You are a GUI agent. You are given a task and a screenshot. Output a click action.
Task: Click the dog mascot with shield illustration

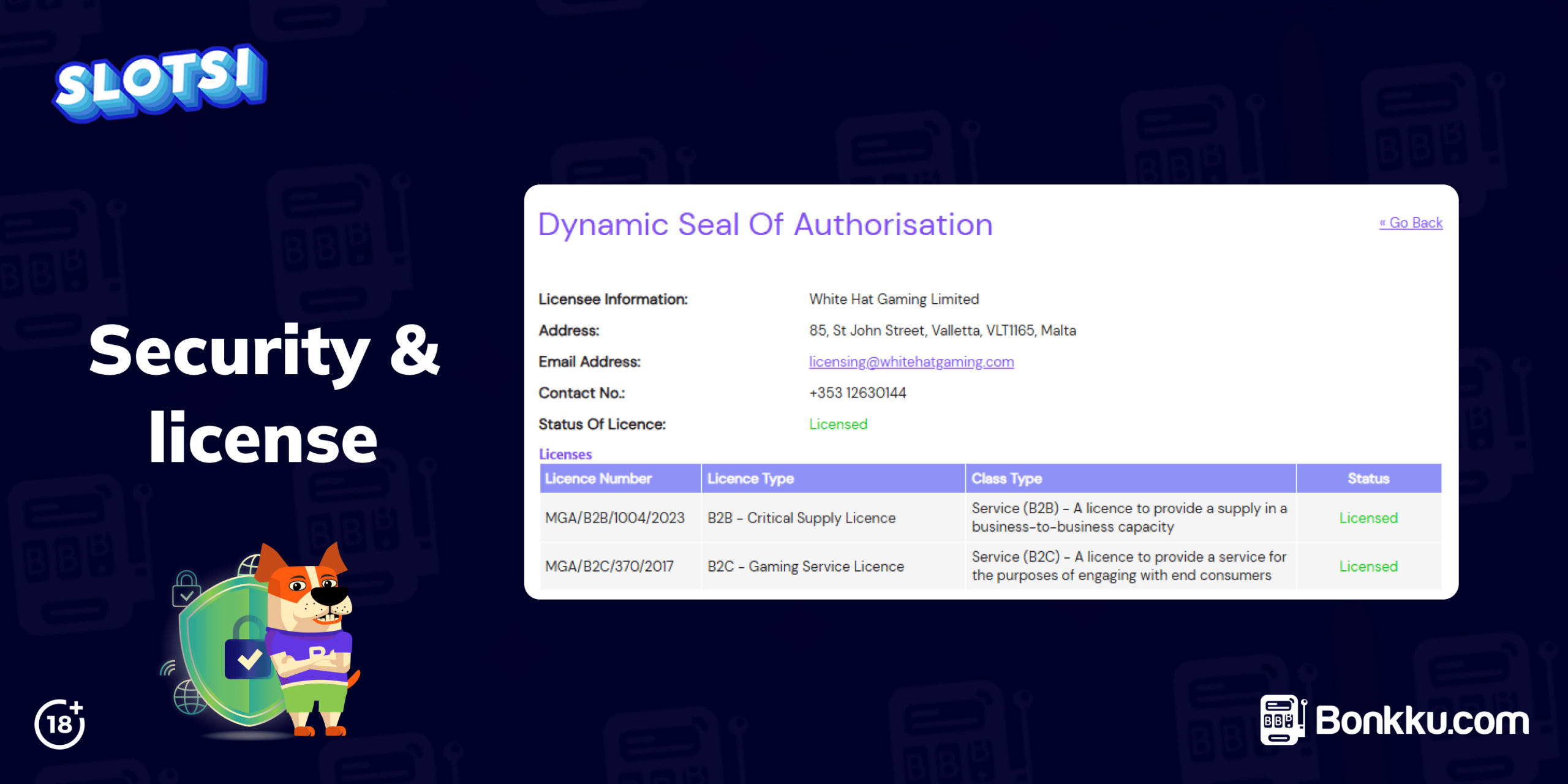pyautogui.click(x=260, y=640)
